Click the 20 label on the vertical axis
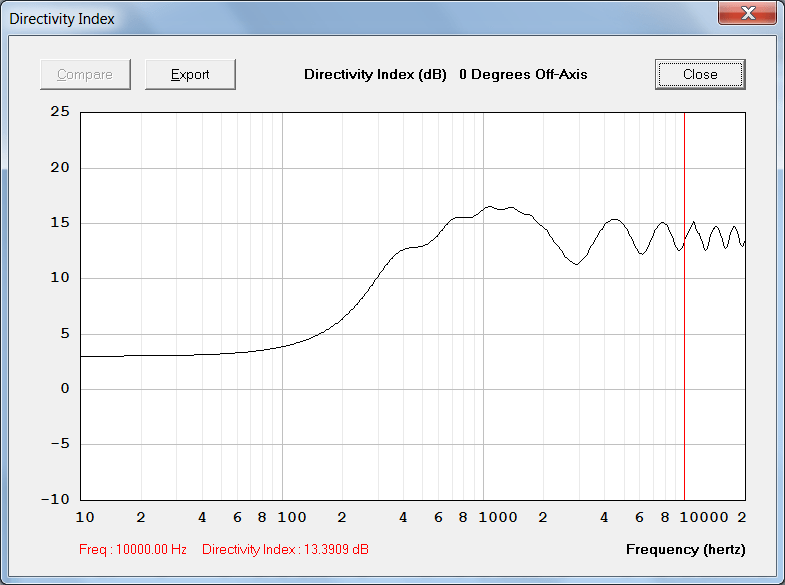This screenshot has width=785, height=585. 60,168
